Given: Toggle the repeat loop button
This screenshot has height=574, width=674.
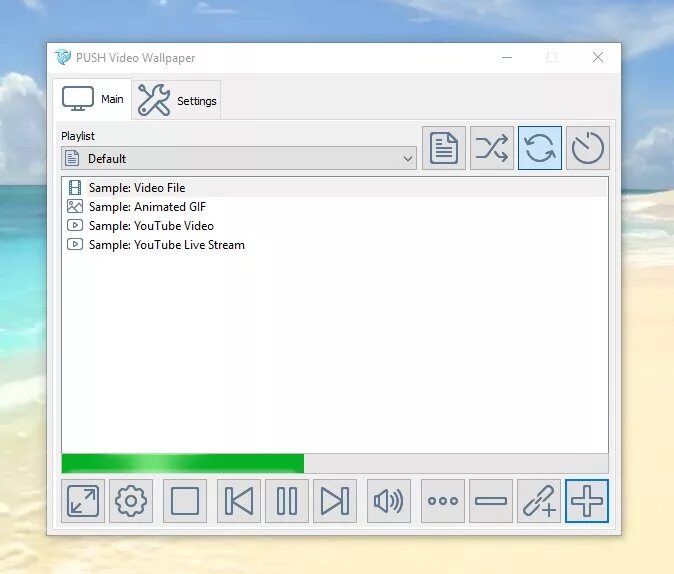Looking at the screenshot, I should coord(540,148).
